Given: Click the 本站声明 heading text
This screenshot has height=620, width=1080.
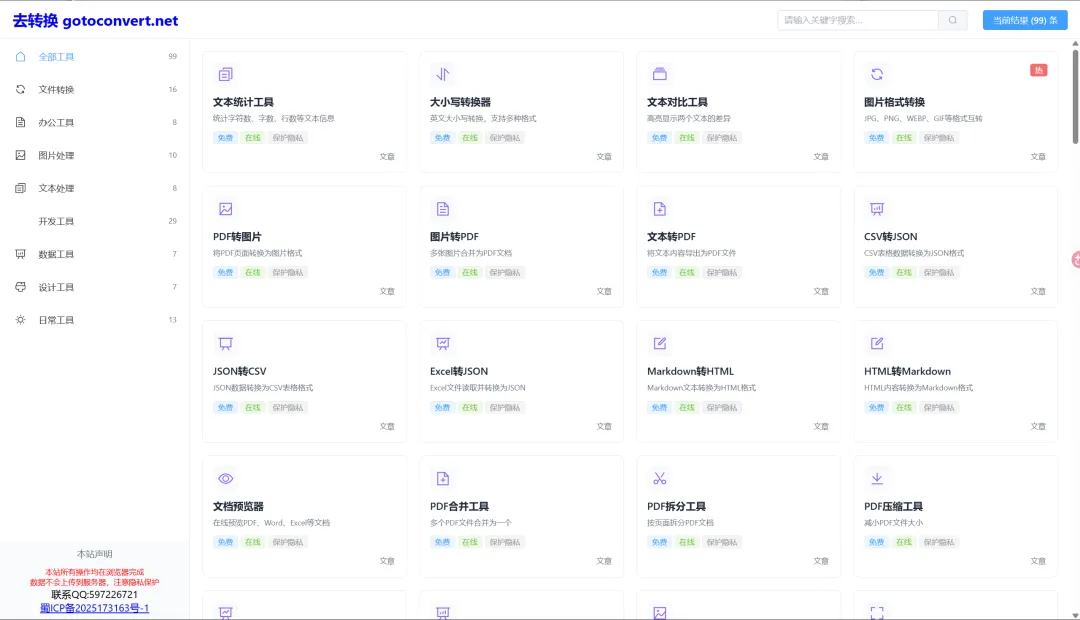Looking at the screenshot, I should click(x=94, y=554).
